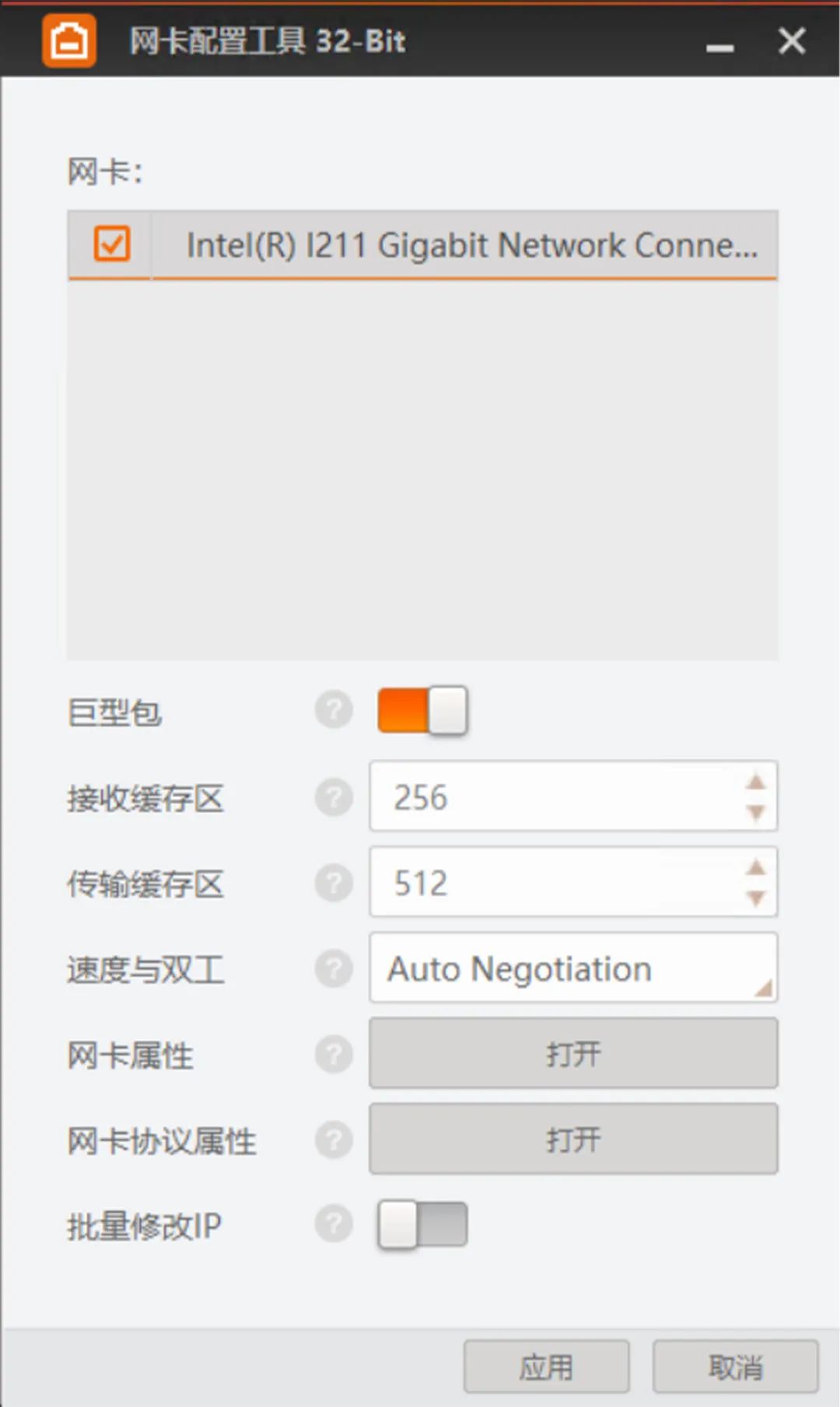Increase 接收缓存区 value with up arrow

coord(755,782)
